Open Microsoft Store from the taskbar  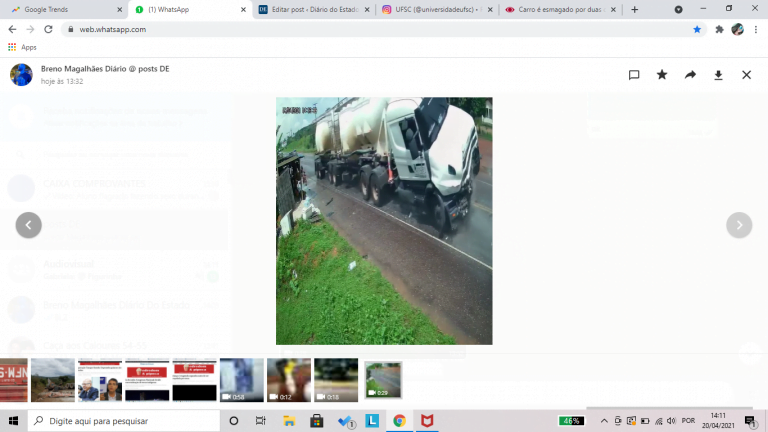pos(316,421)
